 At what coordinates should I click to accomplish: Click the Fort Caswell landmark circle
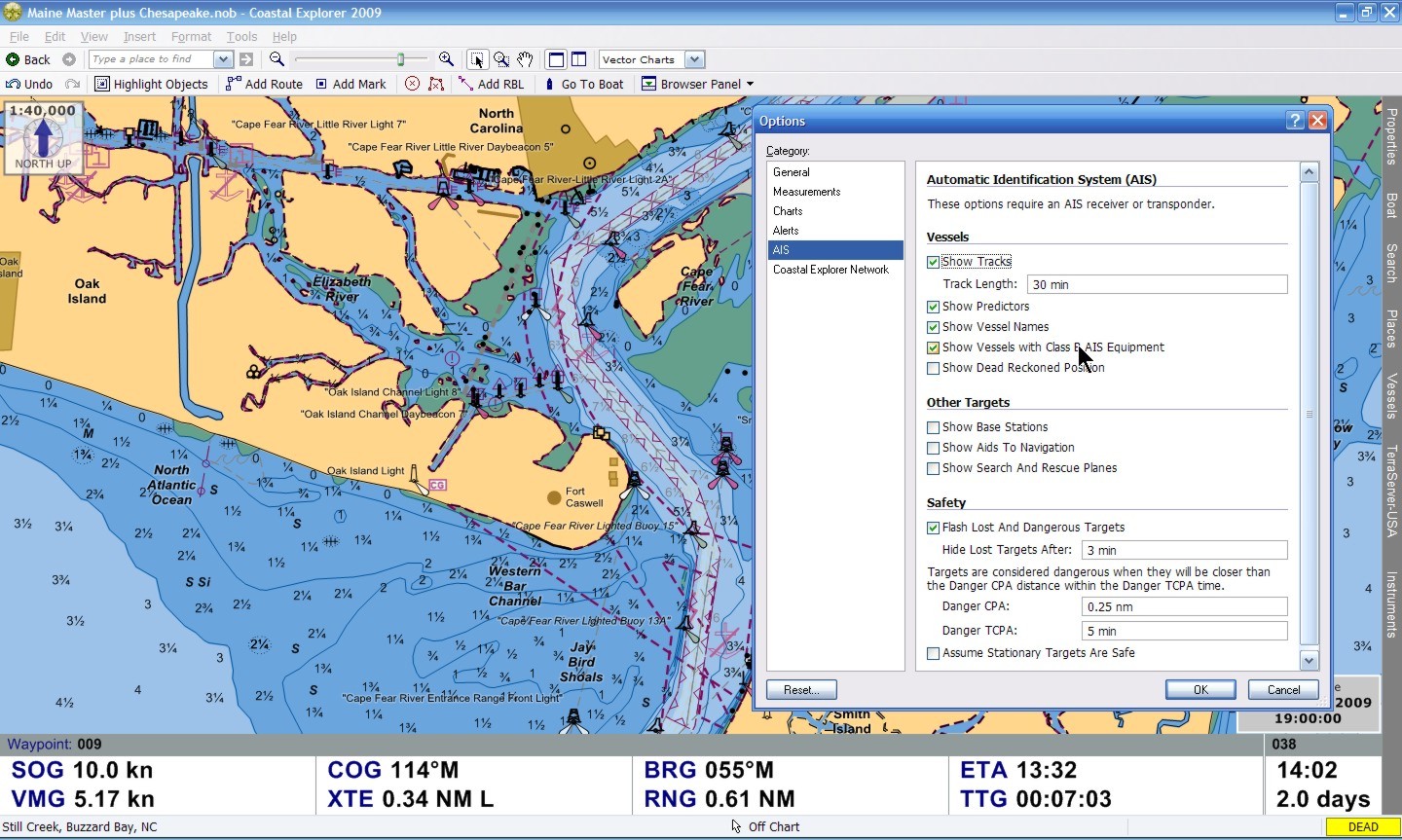coord(554,498)
